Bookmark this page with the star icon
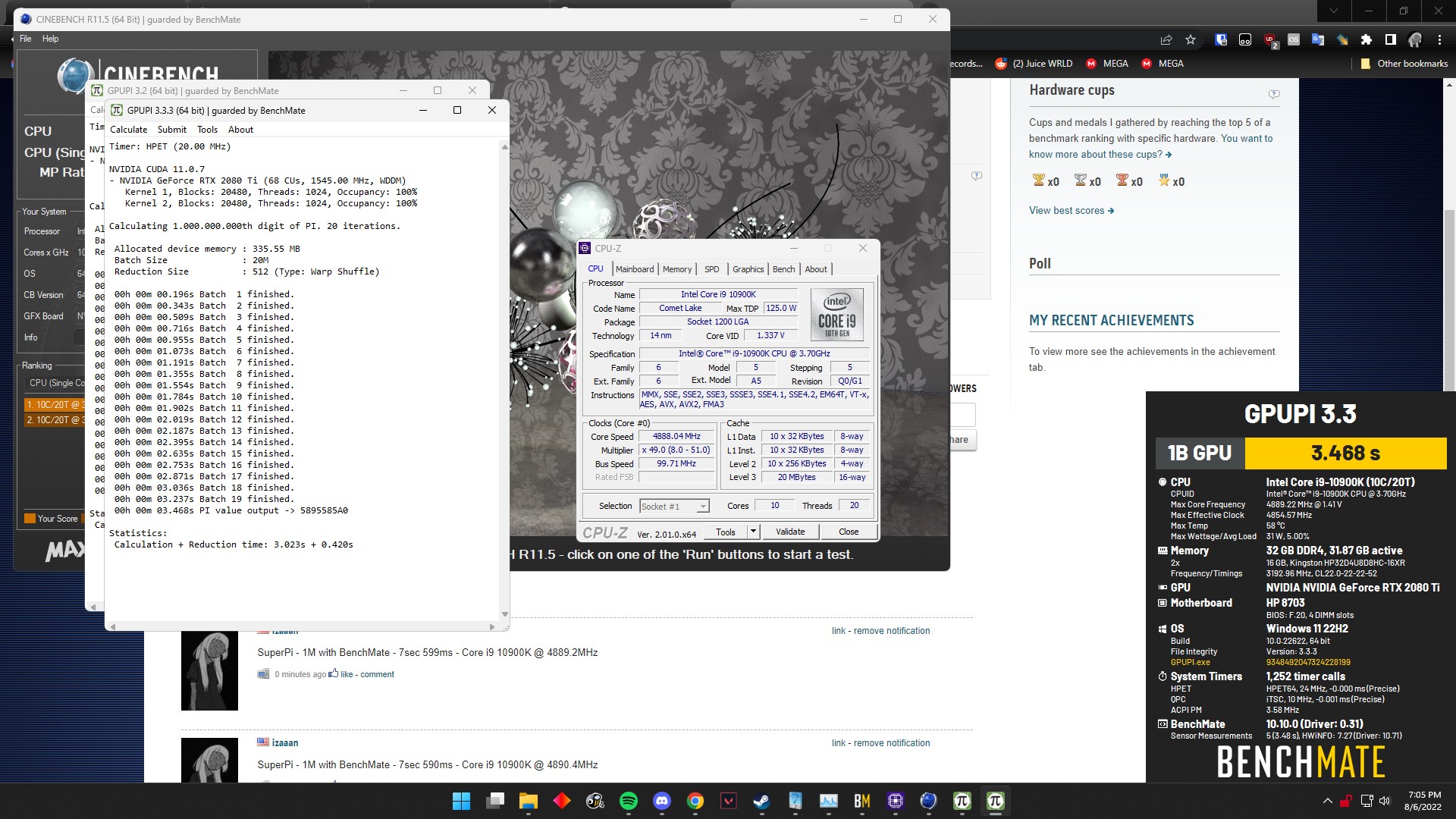Image resolution: width=1456 pixels, height=819 pixels. click(x=1191, y=40)
